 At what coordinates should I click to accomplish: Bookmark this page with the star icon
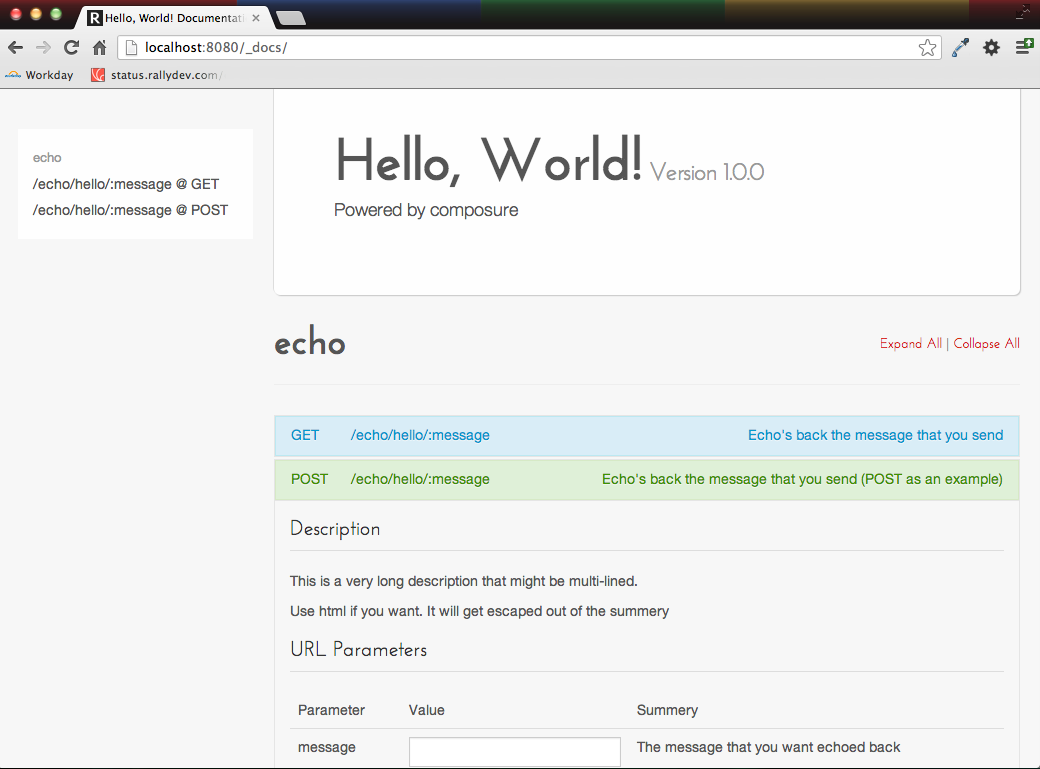tap(927, 47)
